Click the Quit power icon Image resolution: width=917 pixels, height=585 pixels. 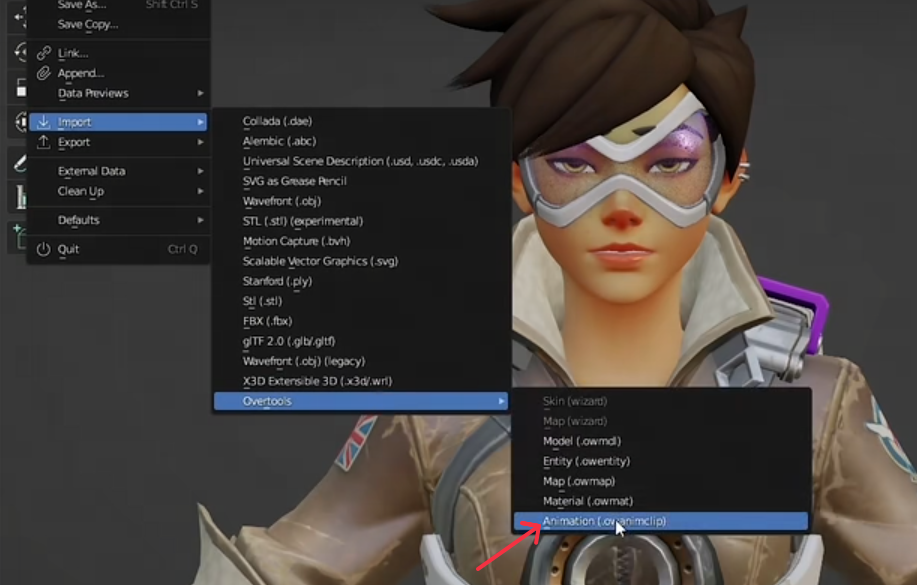(44, 249)
